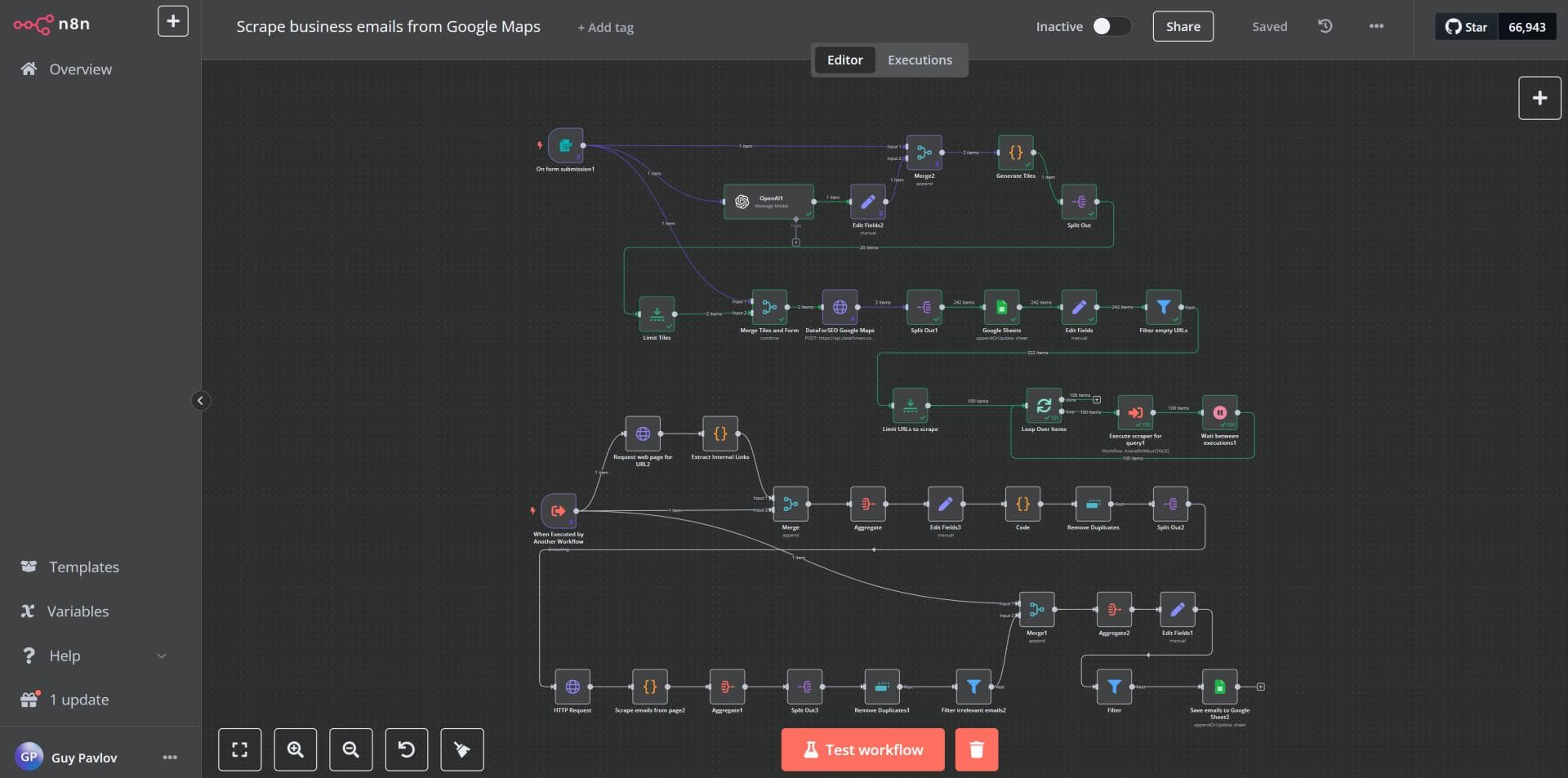This screenshot has height=778, width=1568.
Task: Run Test workflow
Action: [x=862, y=749]
